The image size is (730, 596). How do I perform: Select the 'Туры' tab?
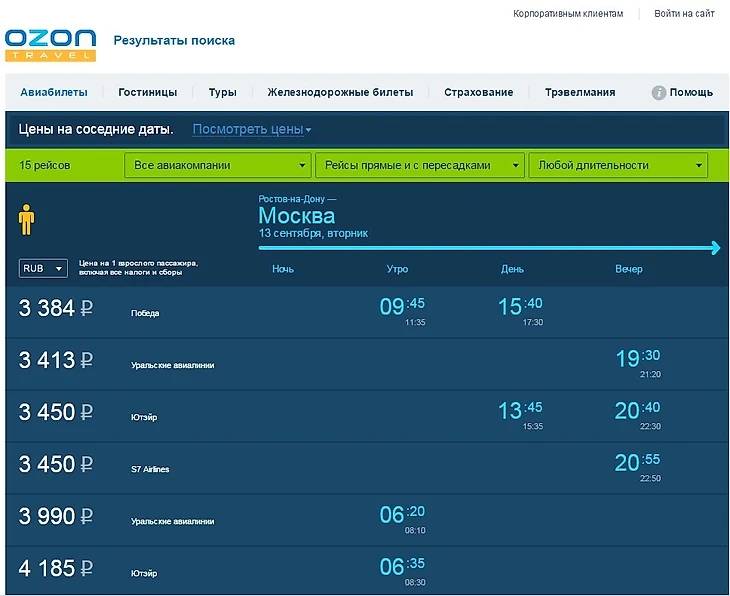coord(222,92)
